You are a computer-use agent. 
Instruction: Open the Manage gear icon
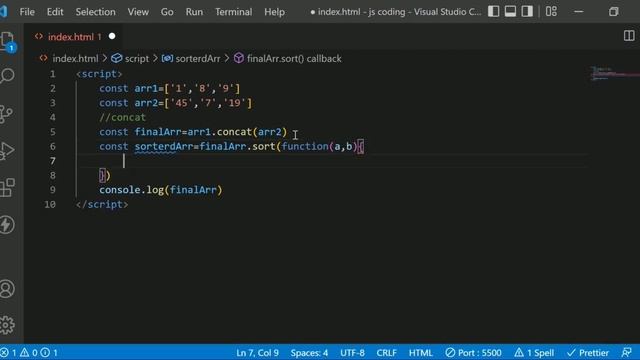[x=7, y=325]
